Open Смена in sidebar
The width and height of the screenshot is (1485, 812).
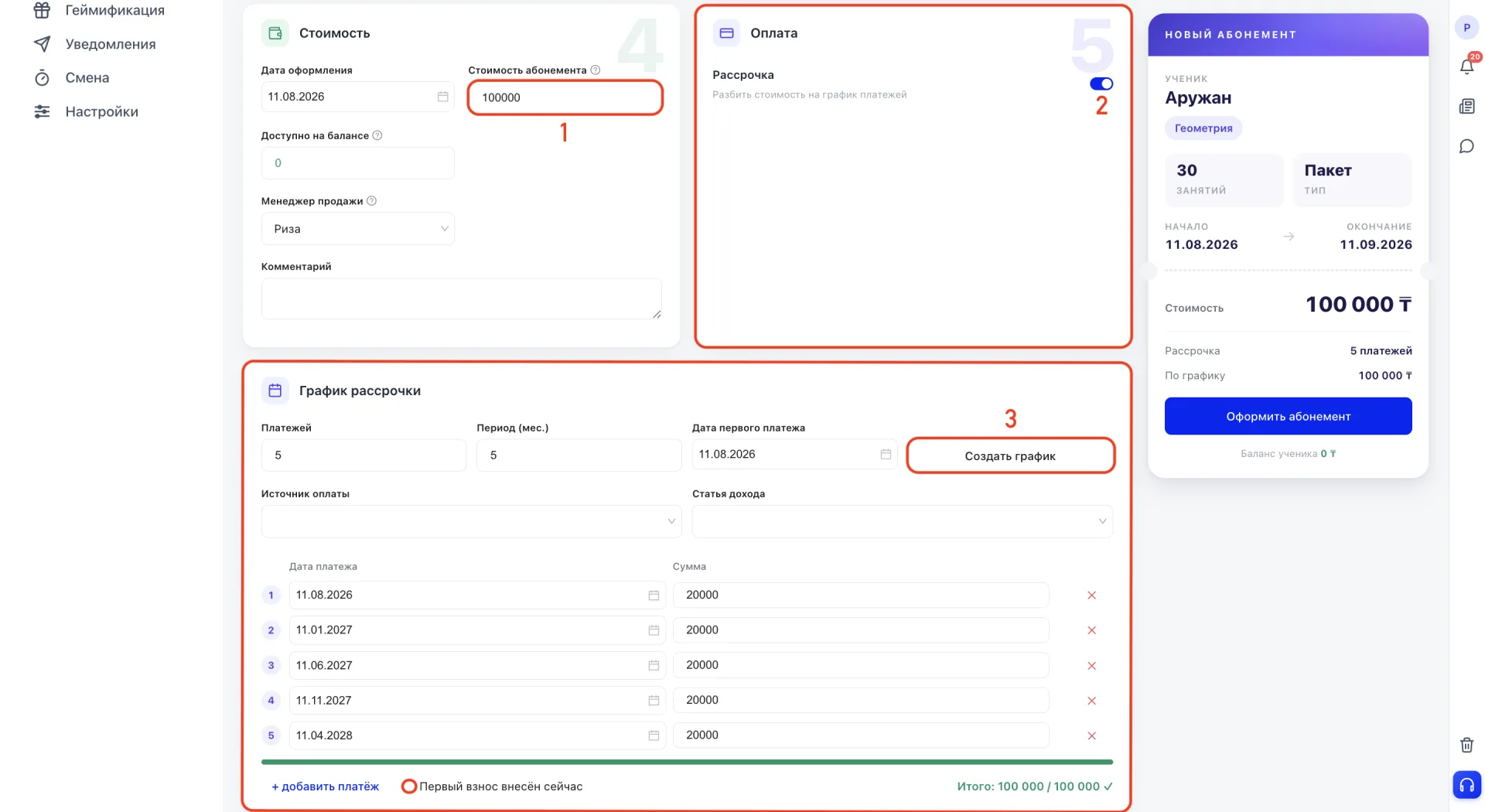[x=87, y=77]
